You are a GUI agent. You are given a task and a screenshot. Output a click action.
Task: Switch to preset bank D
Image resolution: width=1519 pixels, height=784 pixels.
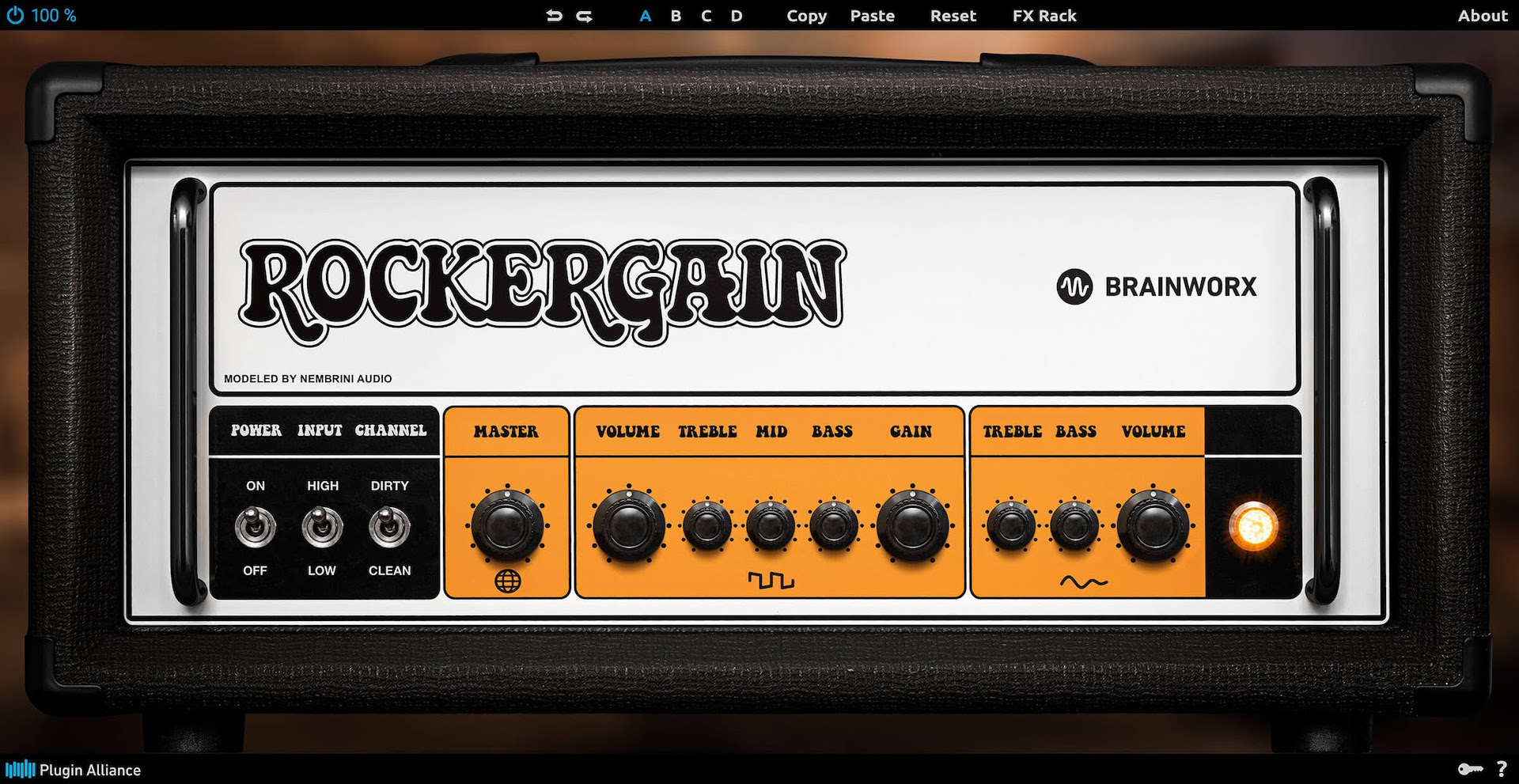(737, 16)
